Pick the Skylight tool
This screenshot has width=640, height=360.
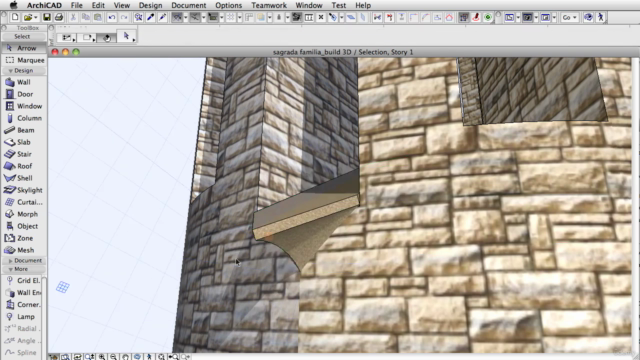(x=24, y=190)
